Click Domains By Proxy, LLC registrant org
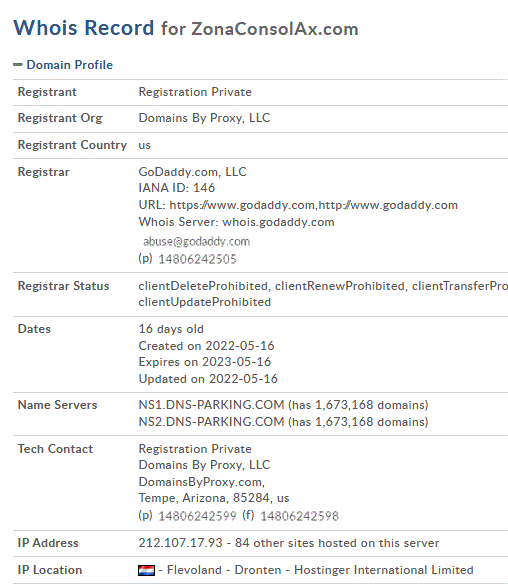This screenshot has height=588, width=508. [x=204, y=118]
